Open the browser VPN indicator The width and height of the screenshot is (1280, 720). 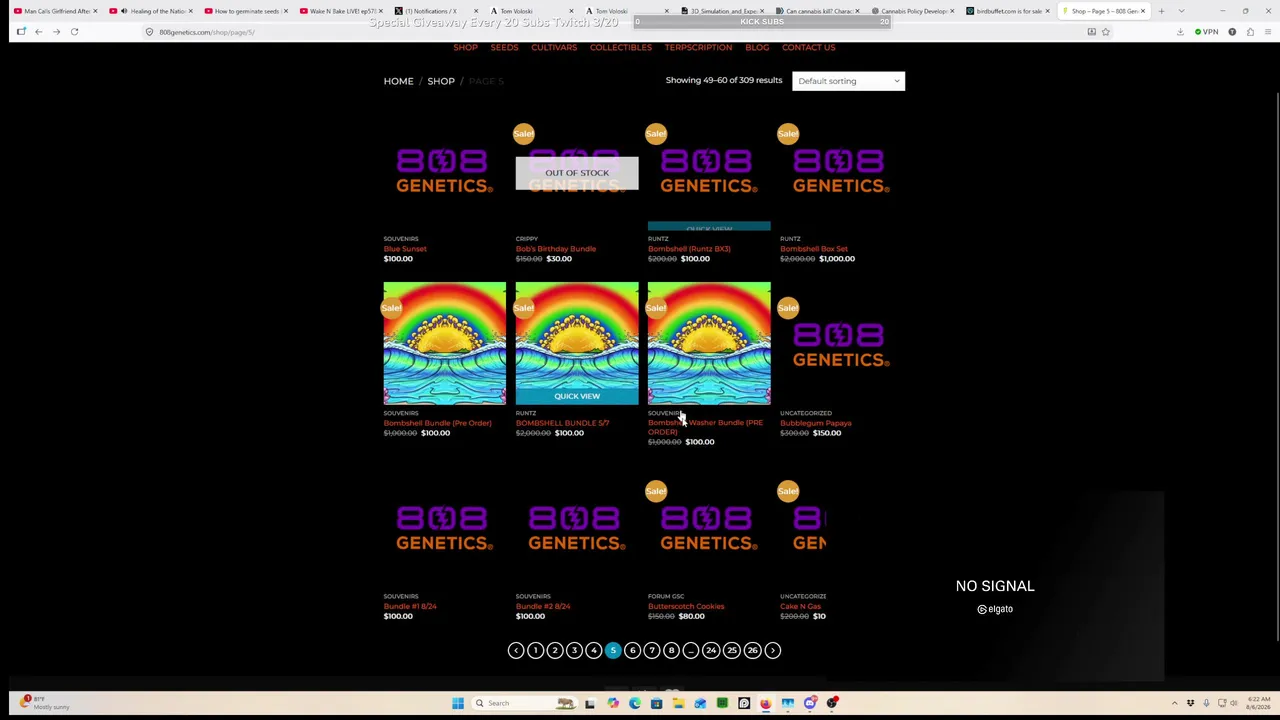pos(1207,32)
